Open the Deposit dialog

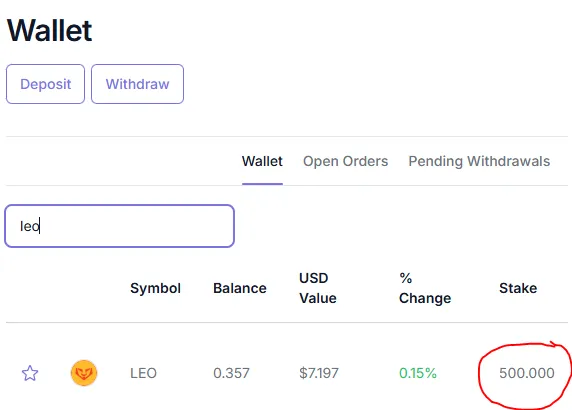coord(46,84)
